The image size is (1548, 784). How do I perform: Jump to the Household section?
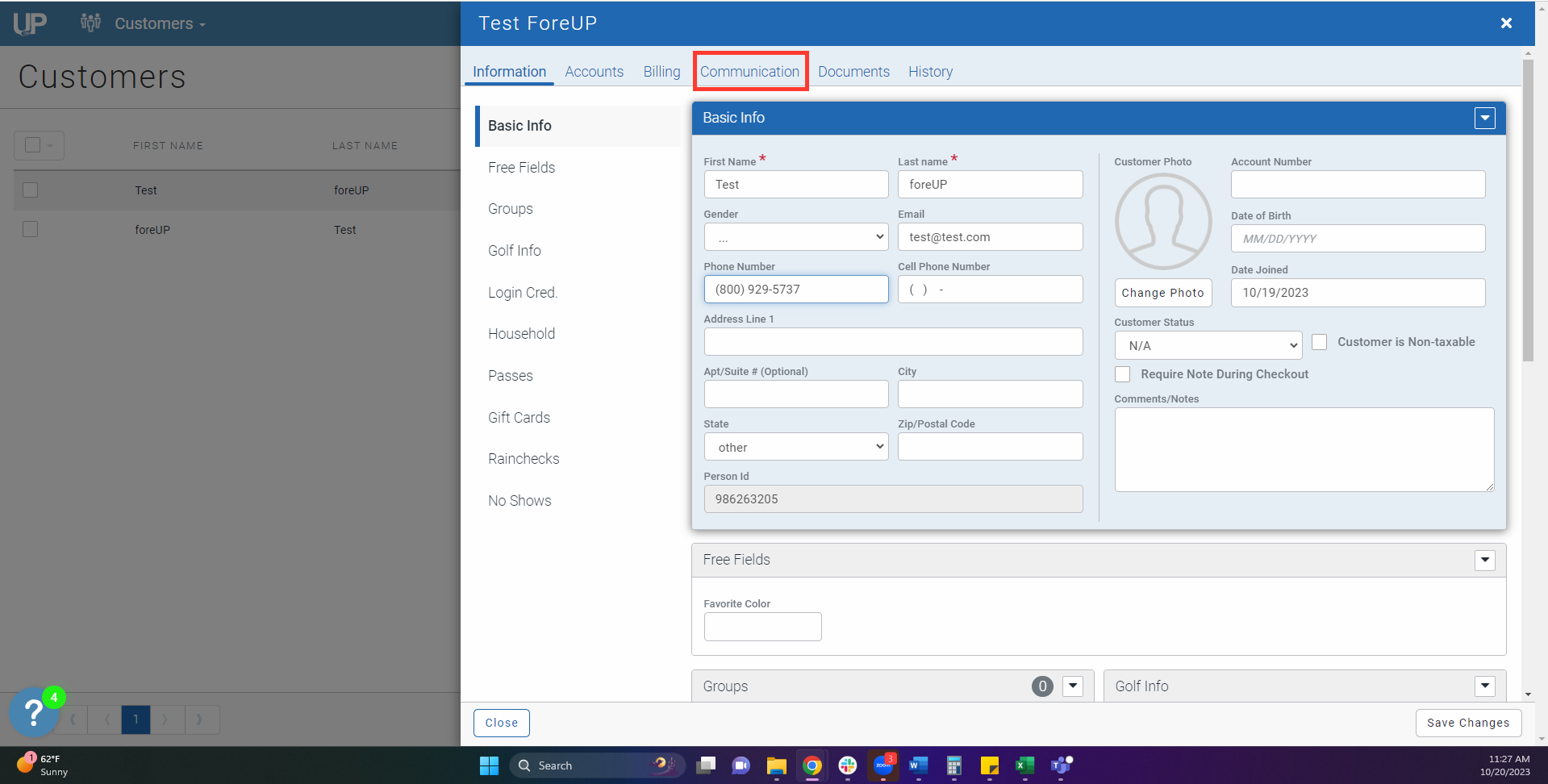pos(521,334)
